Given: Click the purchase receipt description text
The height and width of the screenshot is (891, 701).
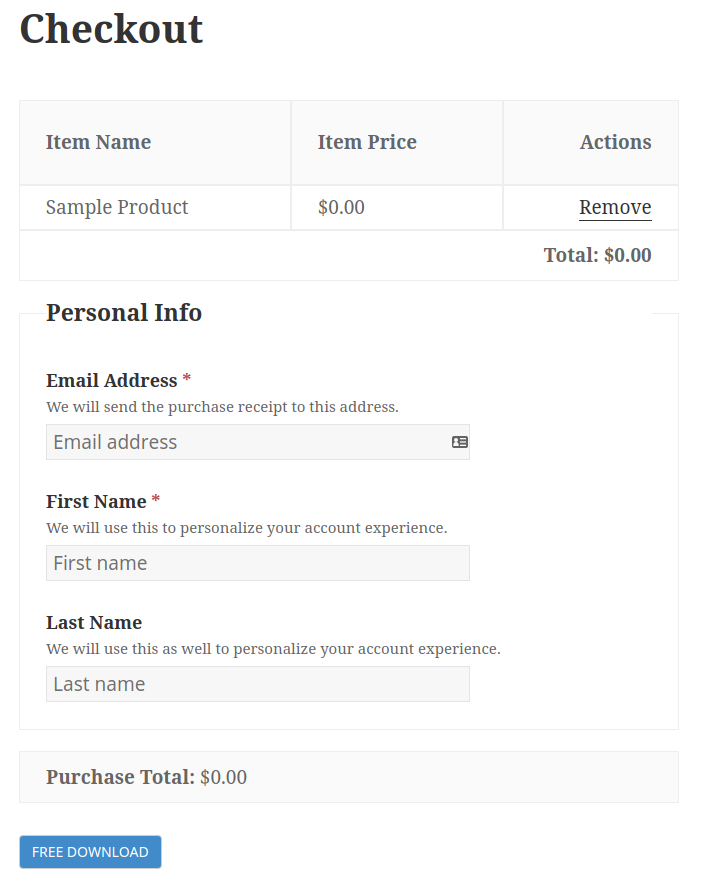Looking at the screenshot, I should pos(222,407).
